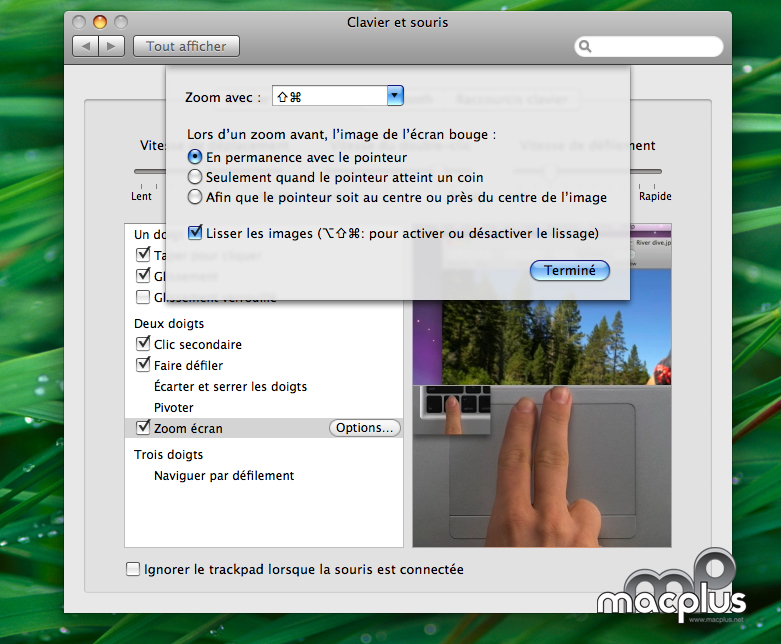Toggle the Glissement verrouillé checkbox

click(143, 297)
